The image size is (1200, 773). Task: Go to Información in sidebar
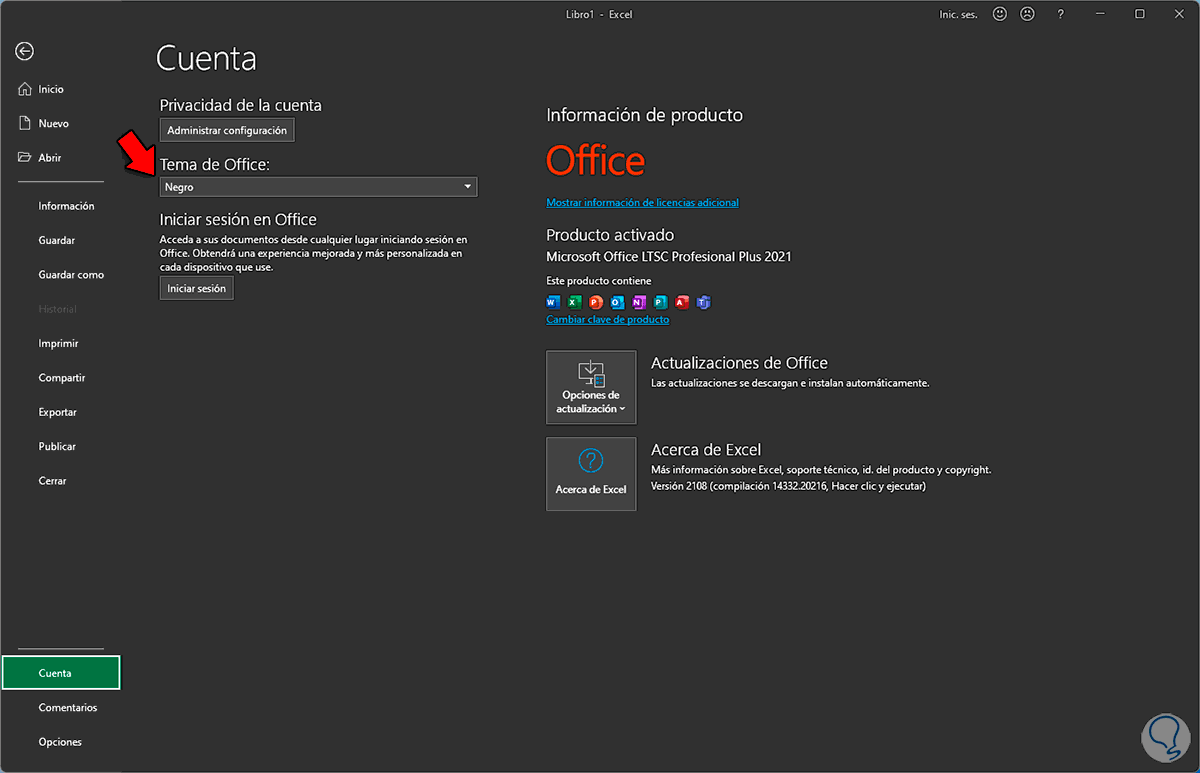[66, 206]
